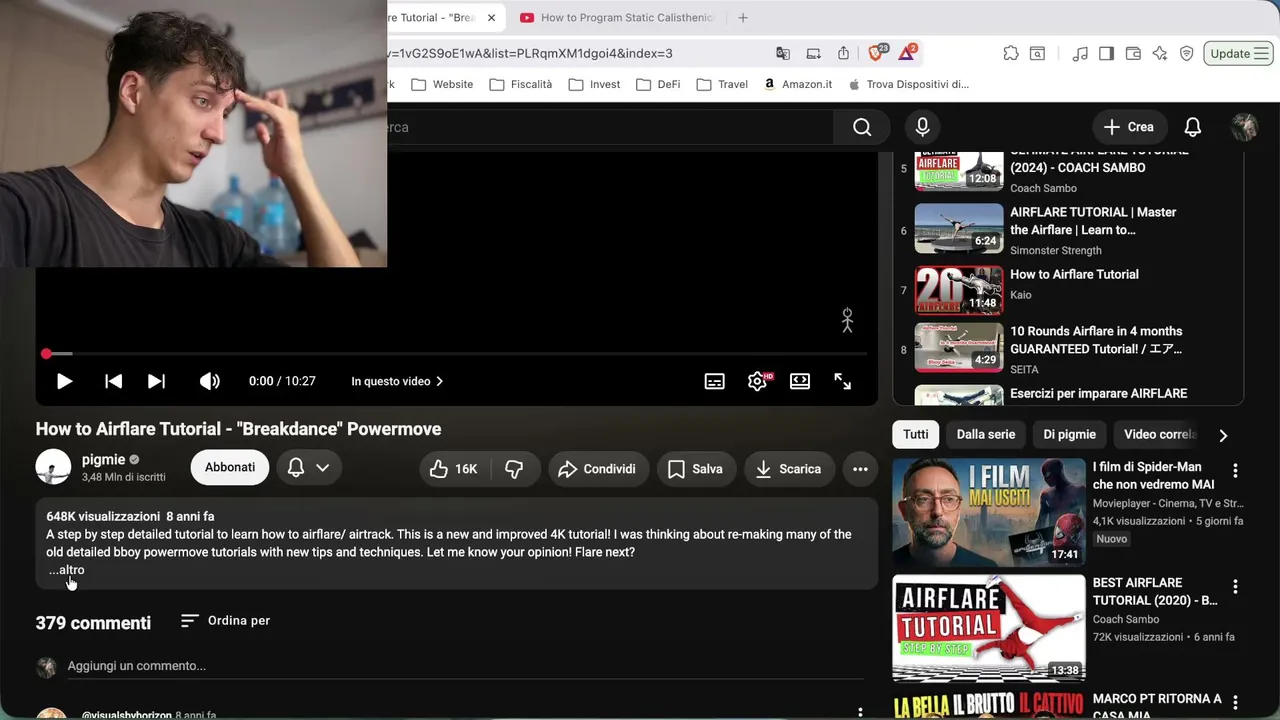Image resolution: width=1280 pixels, height=720 pixels.
Task: Open a new browser tab
Action: pos(742,18)
